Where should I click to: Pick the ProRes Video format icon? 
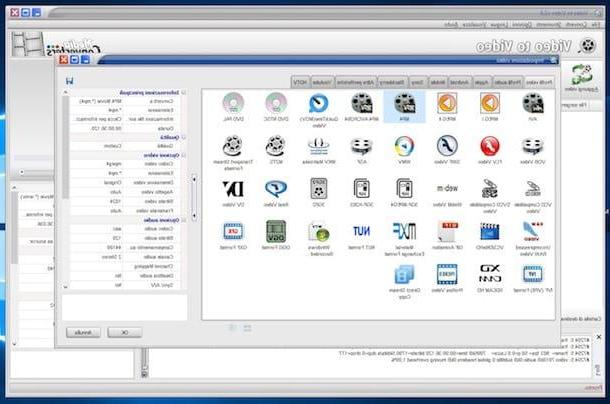point(447,274)
